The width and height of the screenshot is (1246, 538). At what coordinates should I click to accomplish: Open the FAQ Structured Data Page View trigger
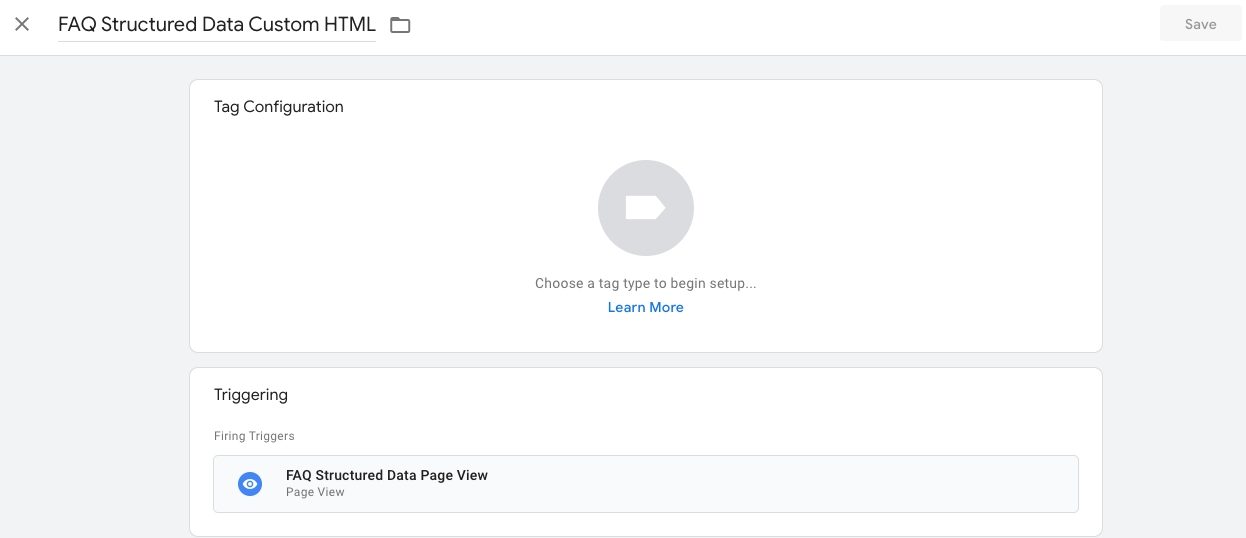(387, 475)
